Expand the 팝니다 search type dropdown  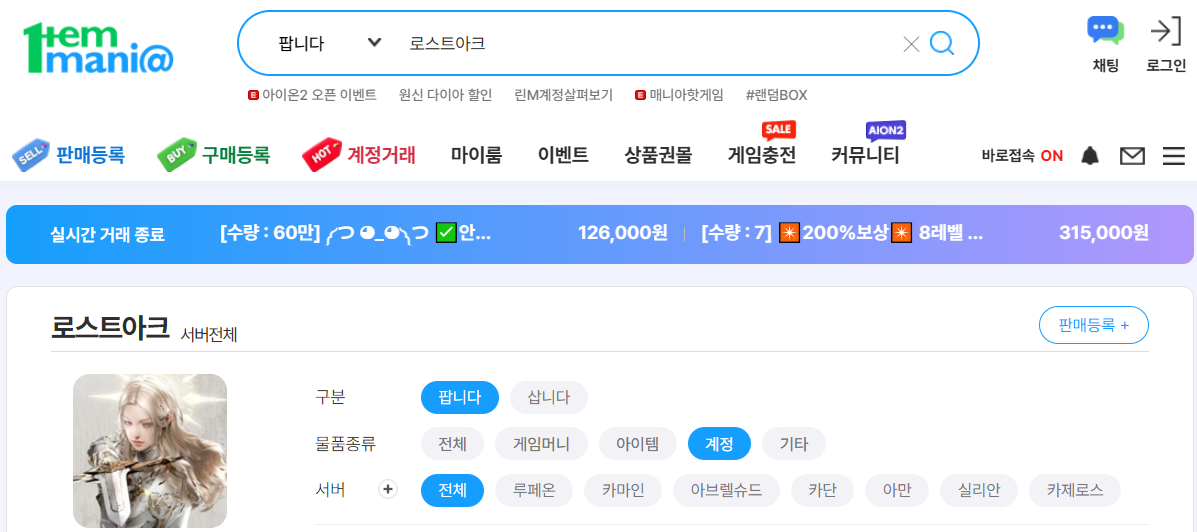(329, 44)
